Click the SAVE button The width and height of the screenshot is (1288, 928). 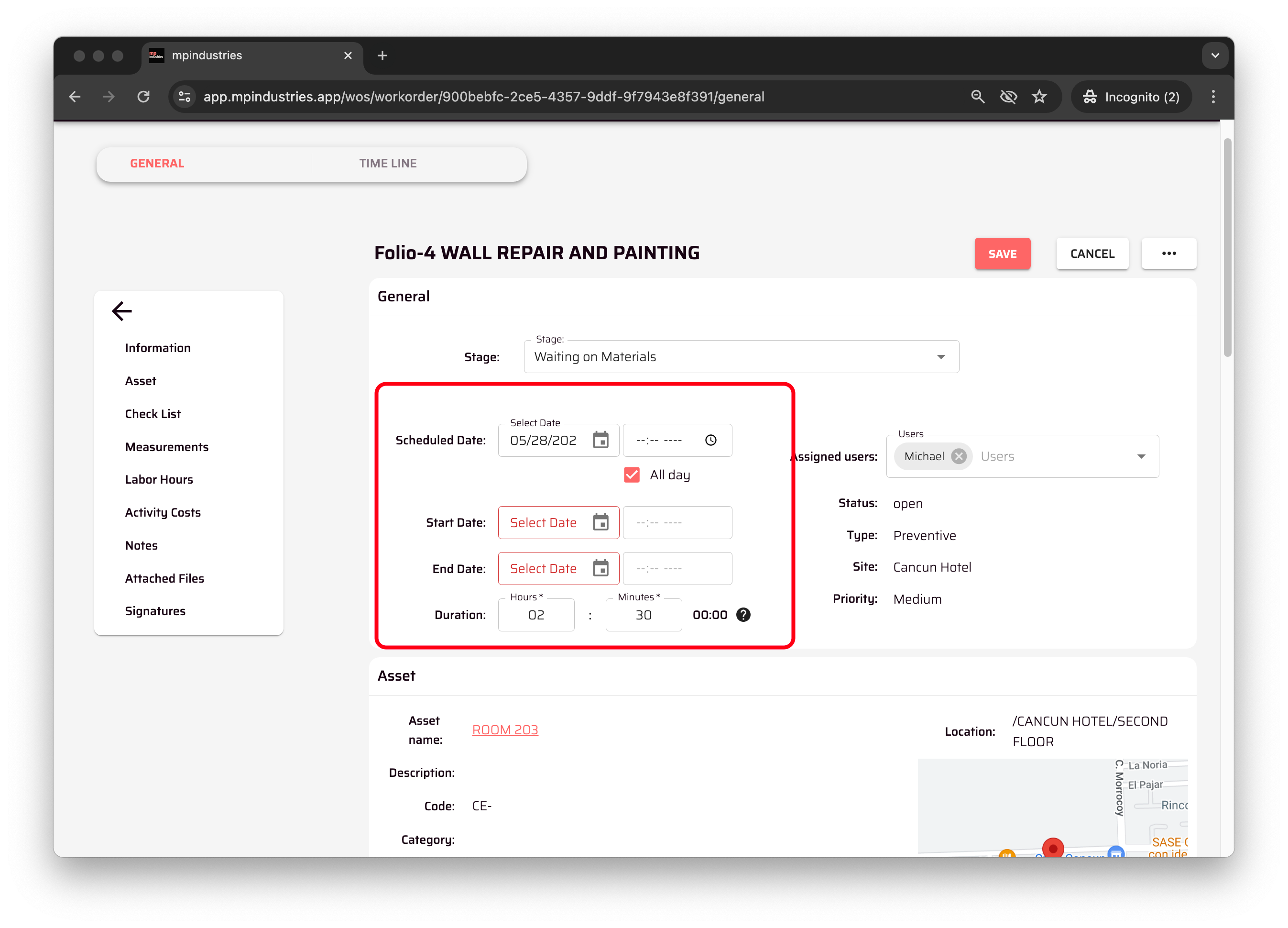1002,254
